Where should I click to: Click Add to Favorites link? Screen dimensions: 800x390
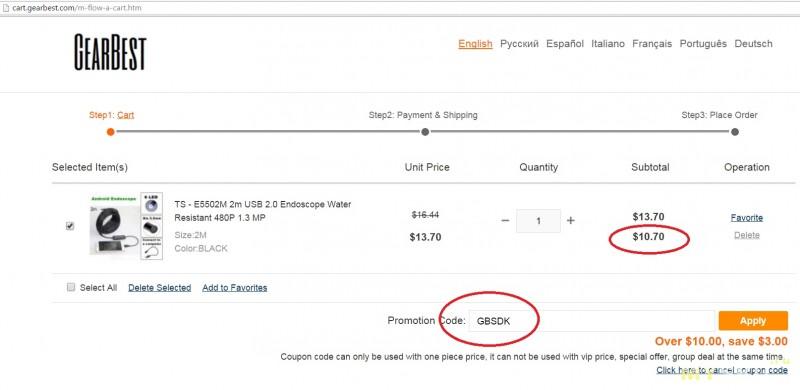(x=235, y=288)
